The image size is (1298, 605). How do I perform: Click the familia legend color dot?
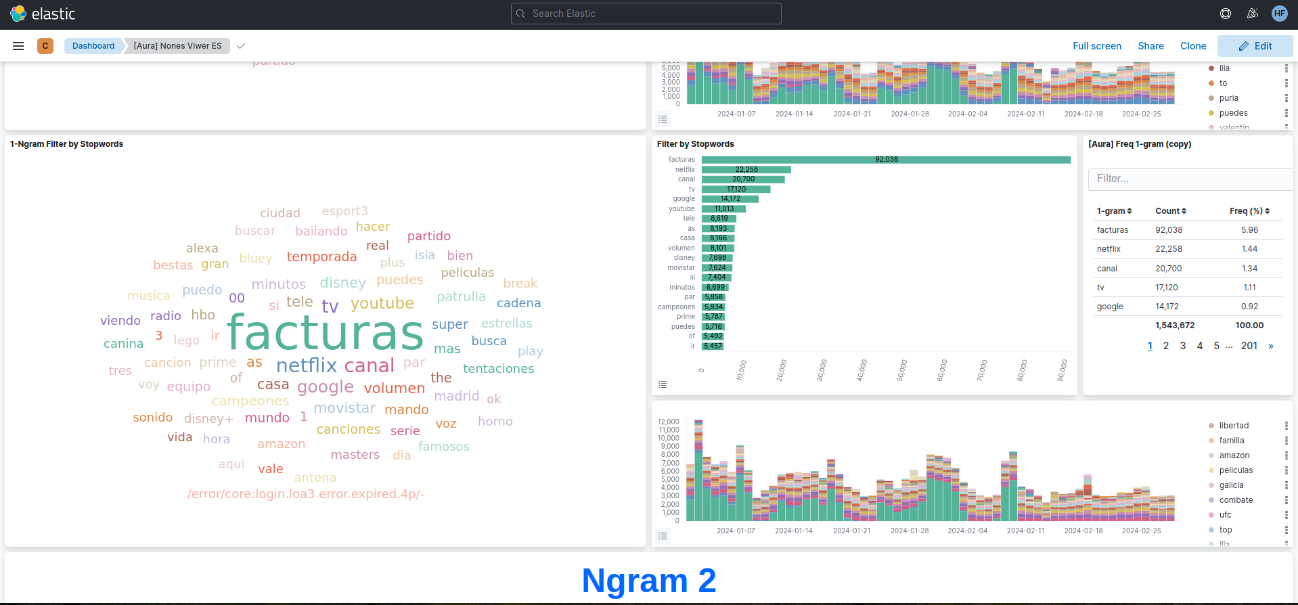point(1212,440)
